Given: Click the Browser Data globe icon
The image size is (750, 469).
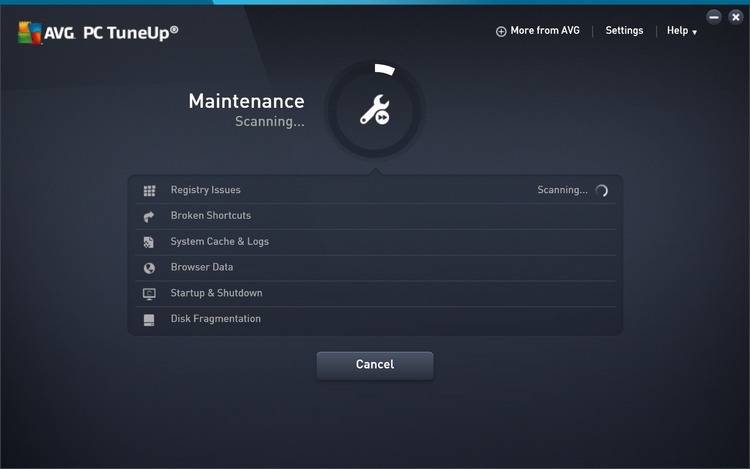Looking at the screenshot, I should pyautogui.click(x=149, y=268).
